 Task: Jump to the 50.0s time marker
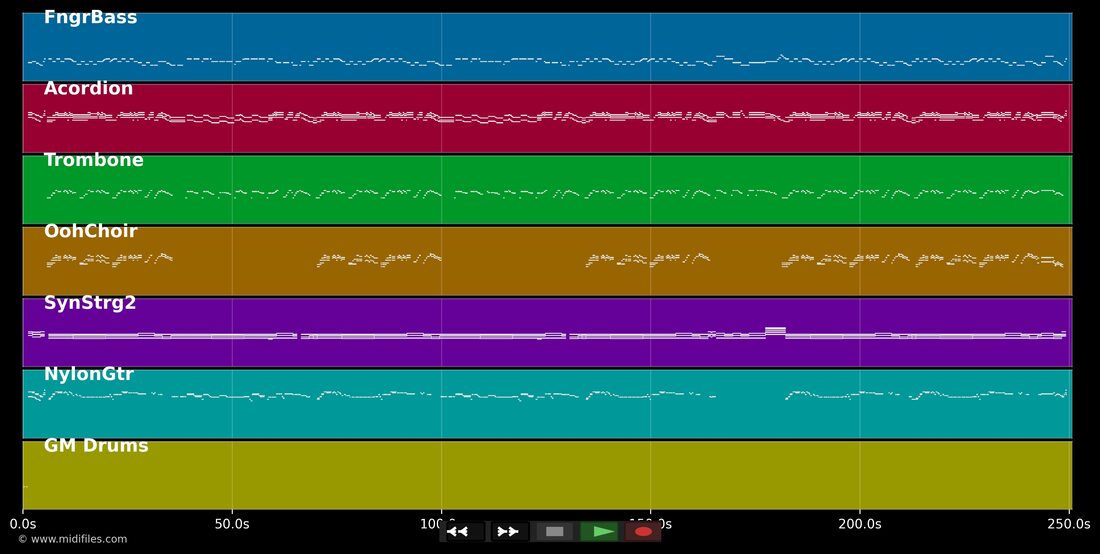point(232,524)
